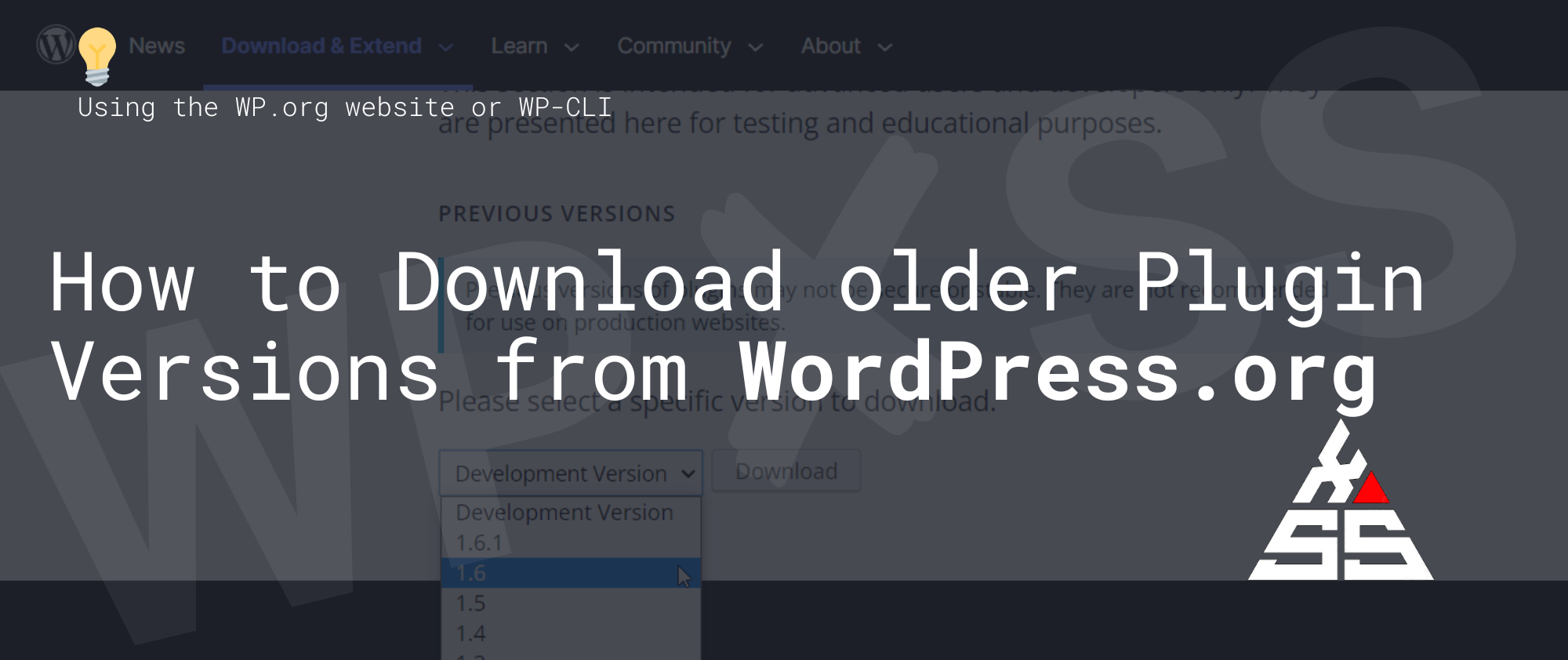This screenshot has height=660, width=1568.
Task: Select highlighted version 1.6 option
Action: pos(571,573)
